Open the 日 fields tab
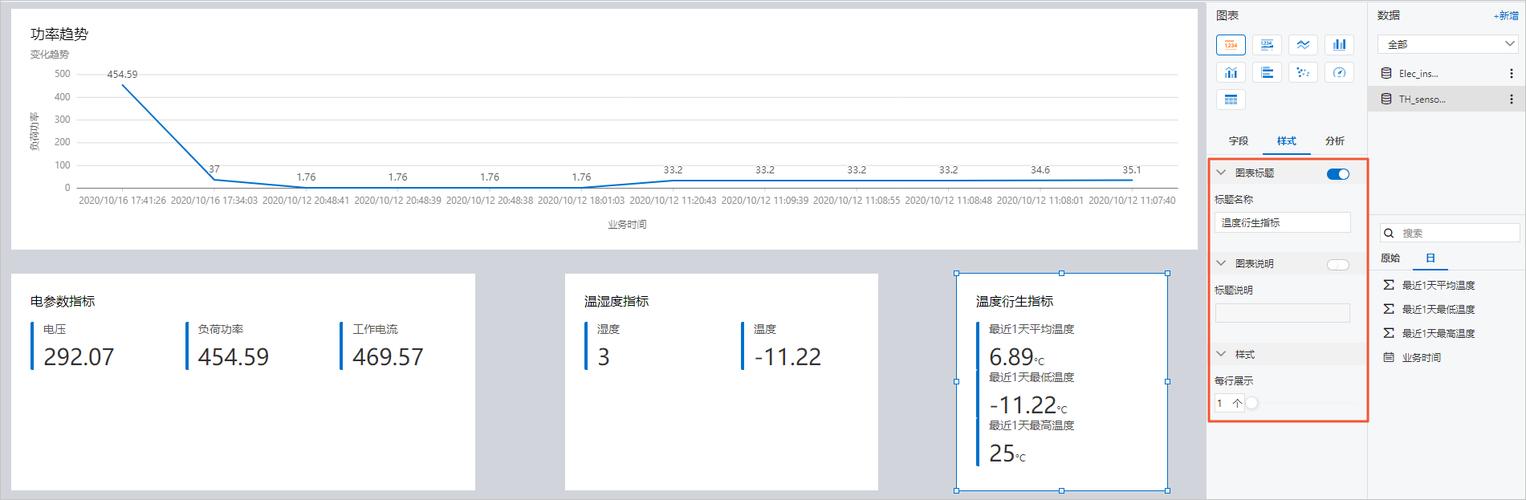This screenshot has width=1526, height=500. [x=1430, y=258]
